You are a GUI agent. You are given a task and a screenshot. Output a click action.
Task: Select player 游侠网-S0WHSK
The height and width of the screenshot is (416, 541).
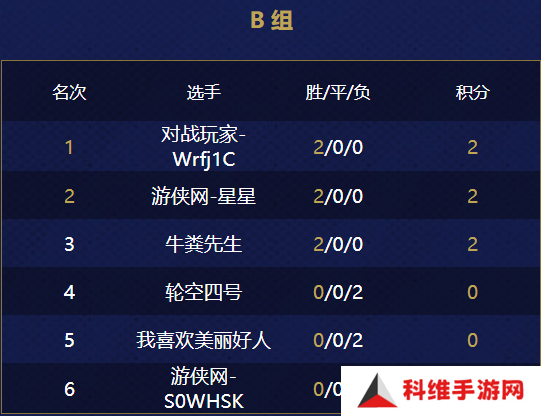click(204, 388)
